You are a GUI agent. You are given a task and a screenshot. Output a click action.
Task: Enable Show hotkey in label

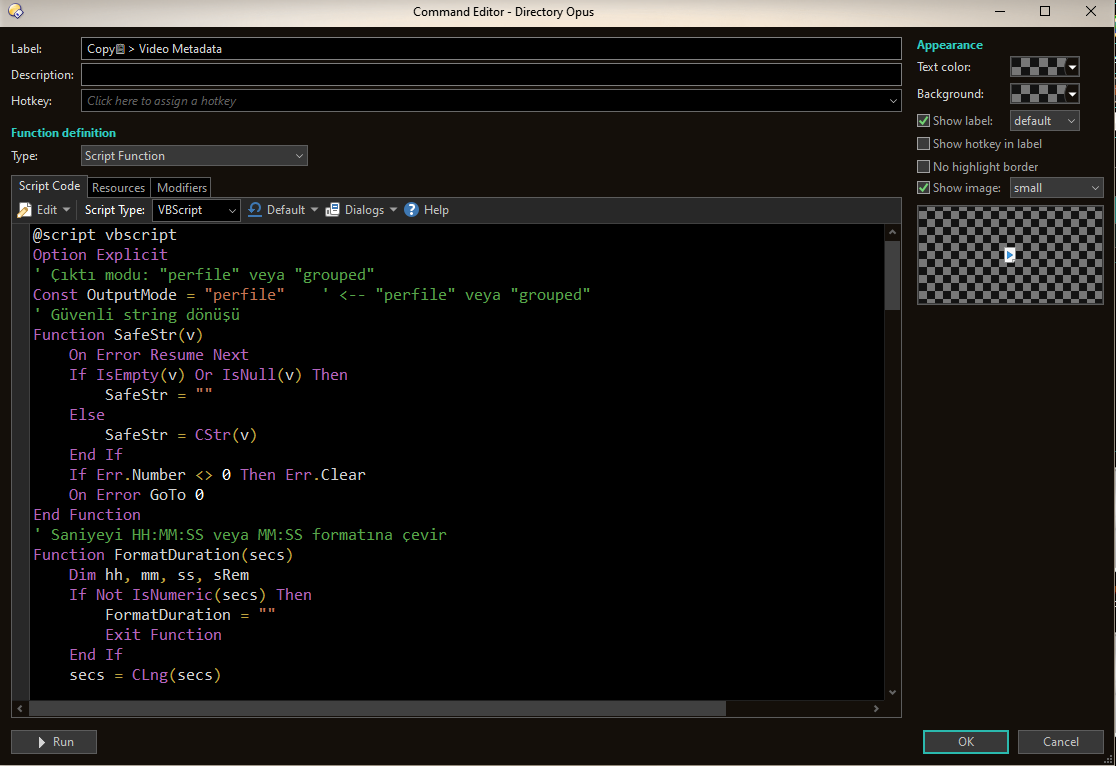click(924, 144)
